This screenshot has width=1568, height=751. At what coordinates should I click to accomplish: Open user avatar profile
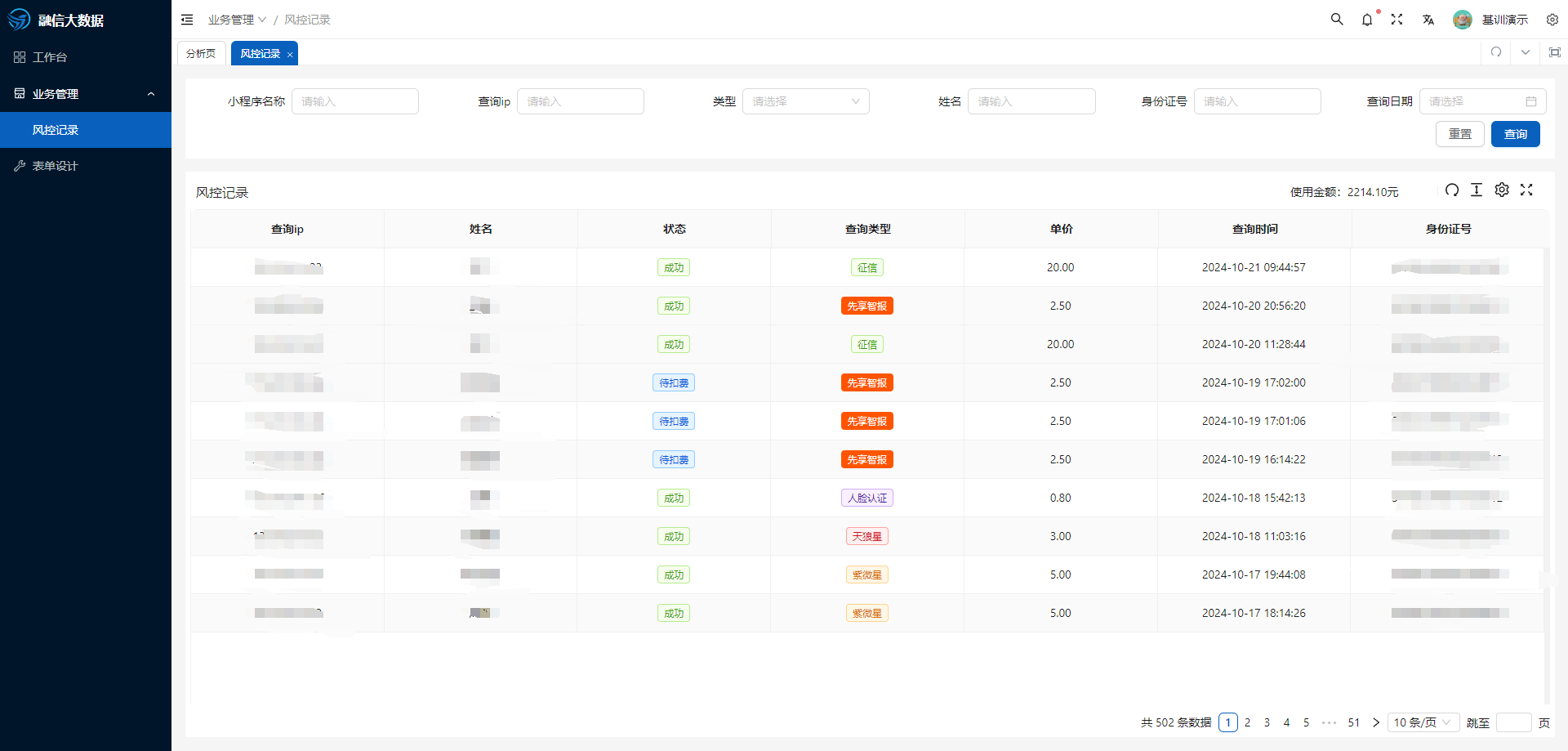(1463, 20)
